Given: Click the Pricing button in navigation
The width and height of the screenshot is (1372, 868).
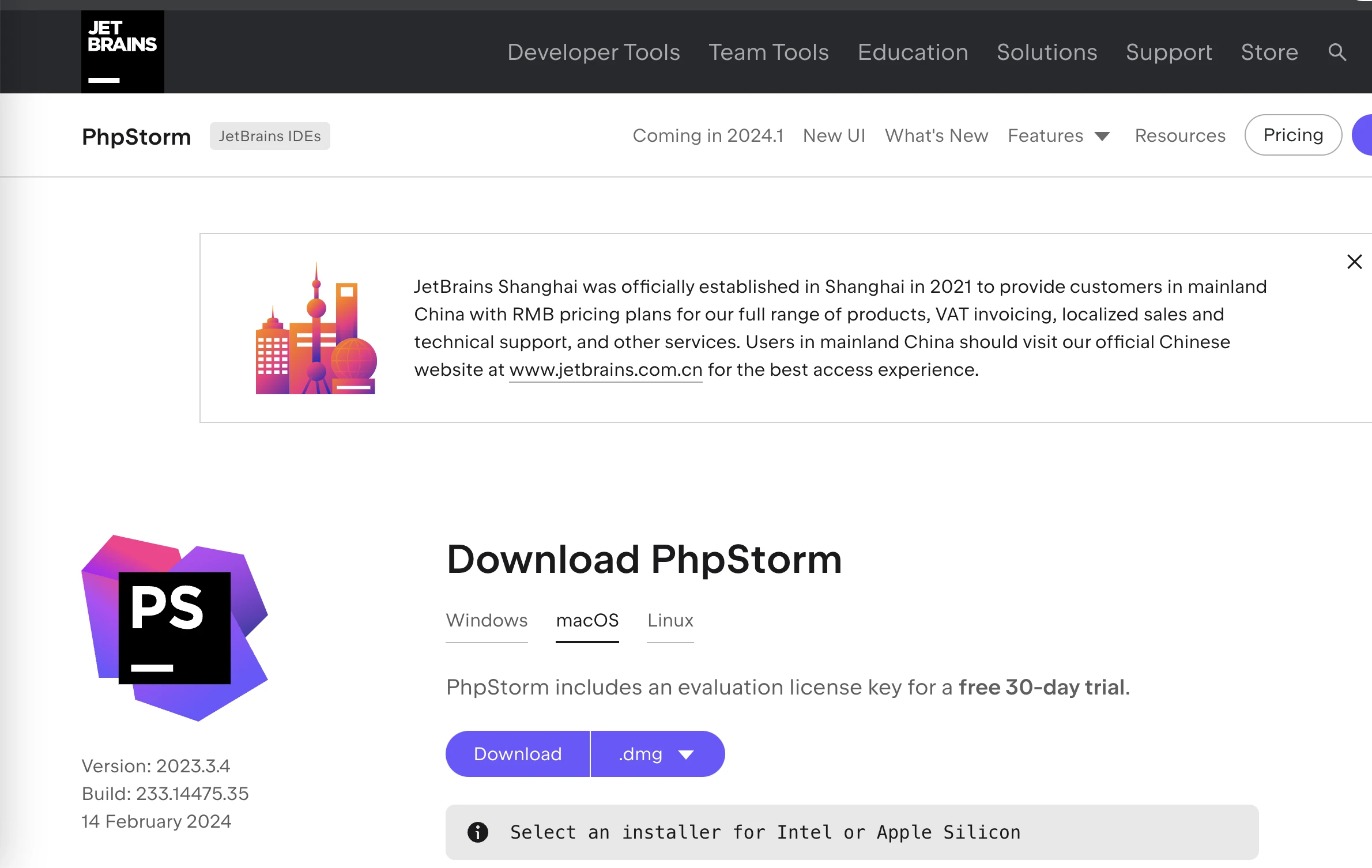Looking at the screenshot, I should (1294, 135).
